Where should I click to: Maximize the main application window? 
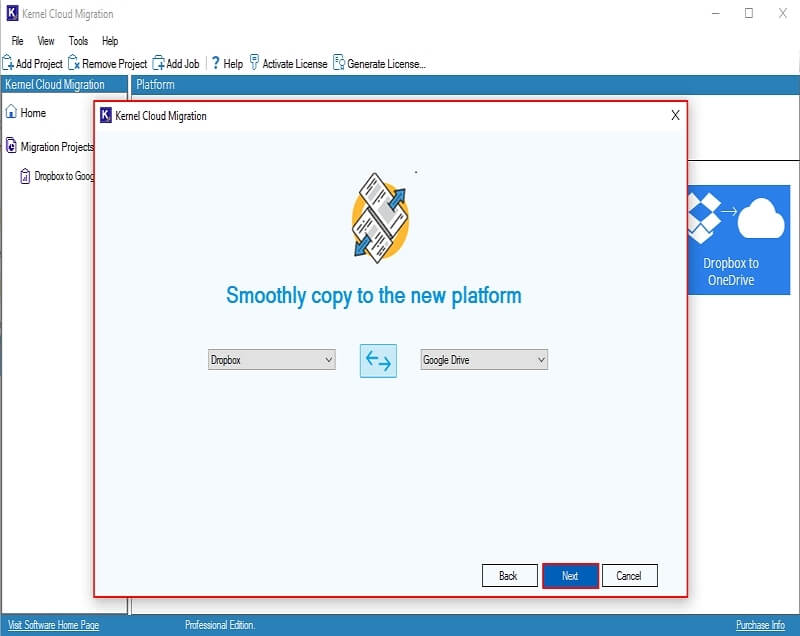(748, 13)
